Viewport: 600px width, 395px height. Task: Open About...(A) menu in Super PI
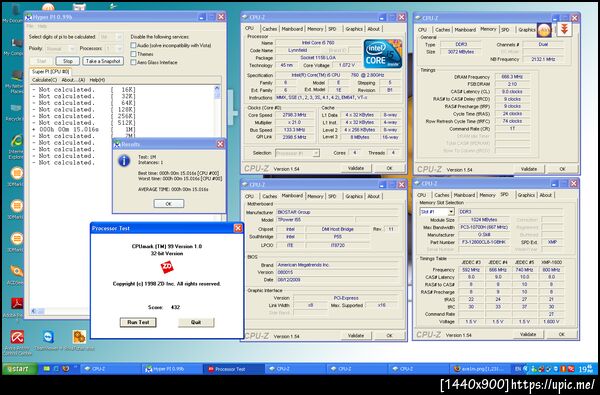pyautogui.click(x=73, y=80)
